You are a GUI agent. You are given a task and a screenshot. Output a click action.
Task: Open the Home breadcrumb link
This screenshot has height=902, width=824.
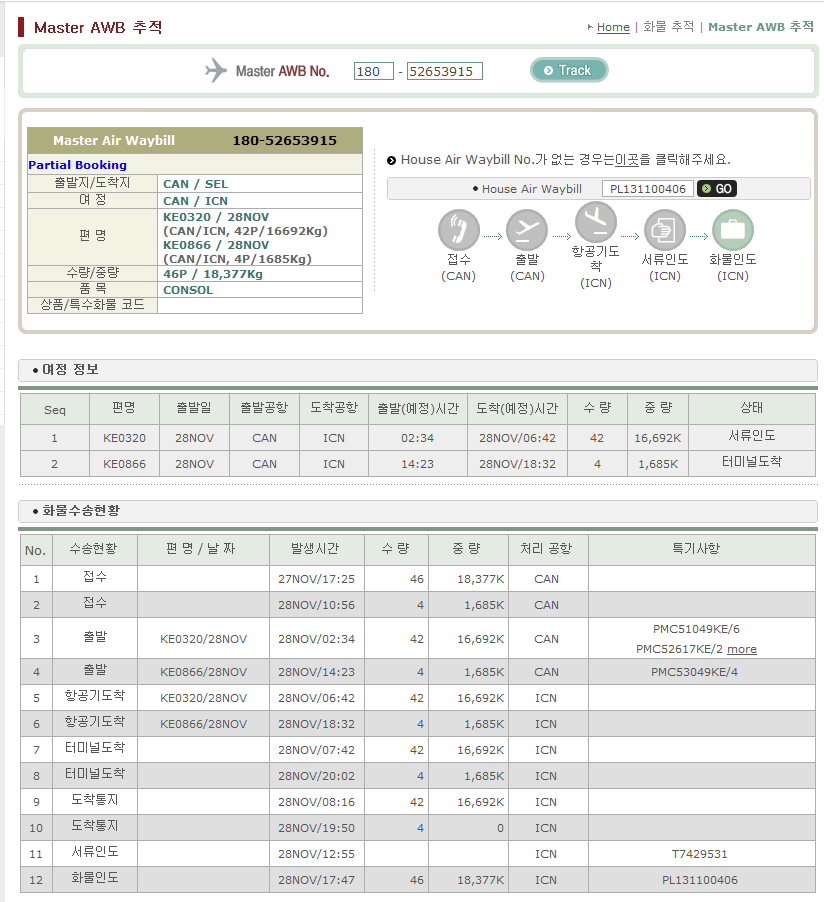[613, 27]
